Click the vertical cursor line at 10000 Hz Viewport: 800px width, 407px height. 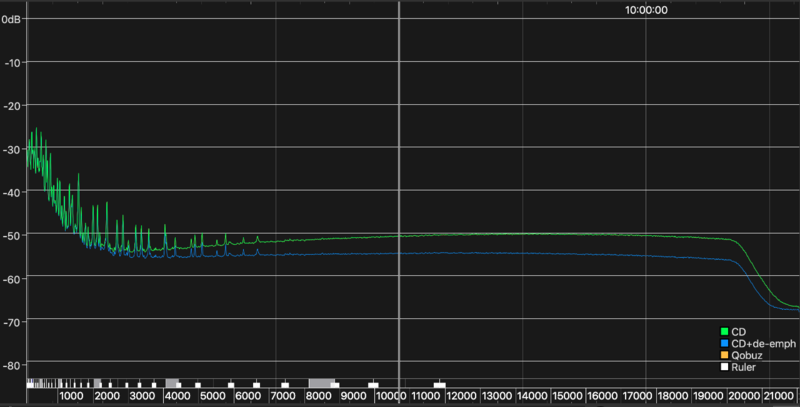tap(400, 200)
